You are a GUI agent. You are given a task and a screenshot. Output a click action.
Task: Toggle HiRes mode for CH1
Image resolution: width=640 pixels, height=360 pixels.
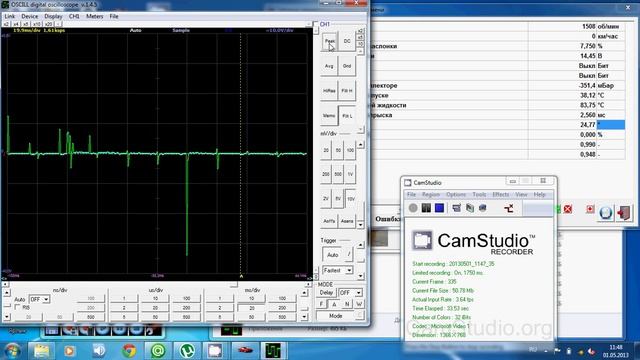(x=329, y=91)
